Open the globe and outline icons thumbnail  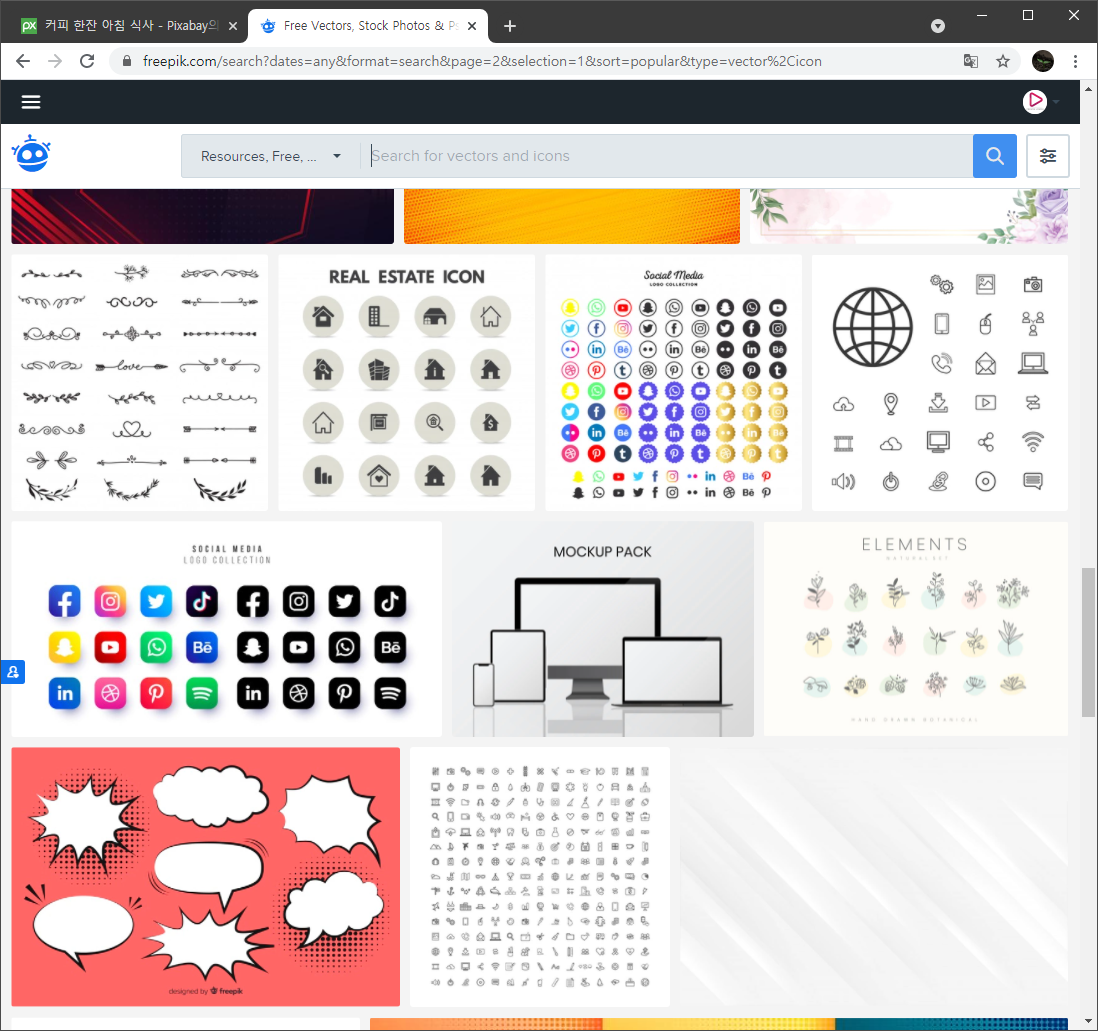click(x=940, y=382)
